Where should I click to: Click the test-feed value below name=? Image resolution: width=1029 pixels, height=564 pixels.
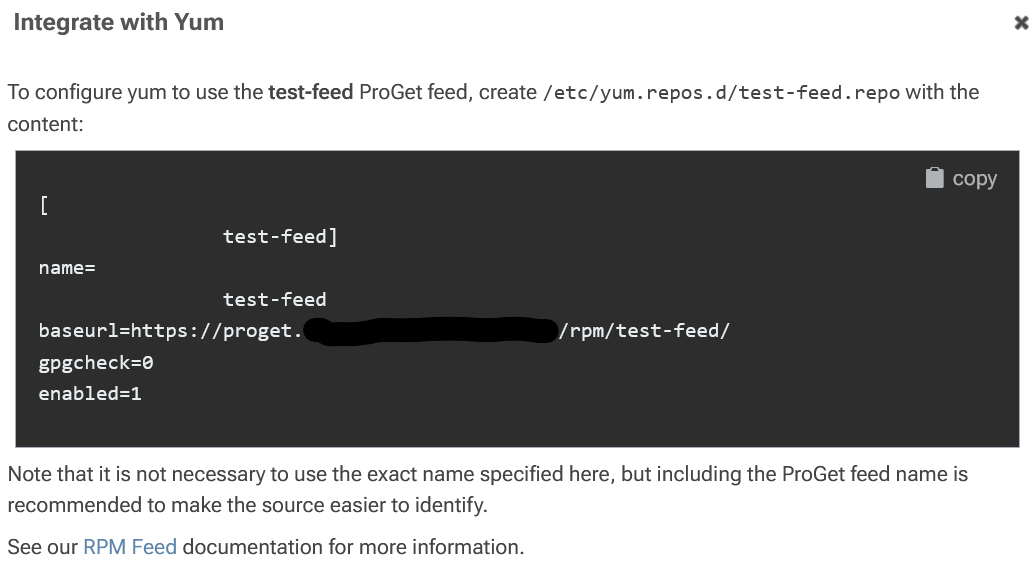point(274,299)
